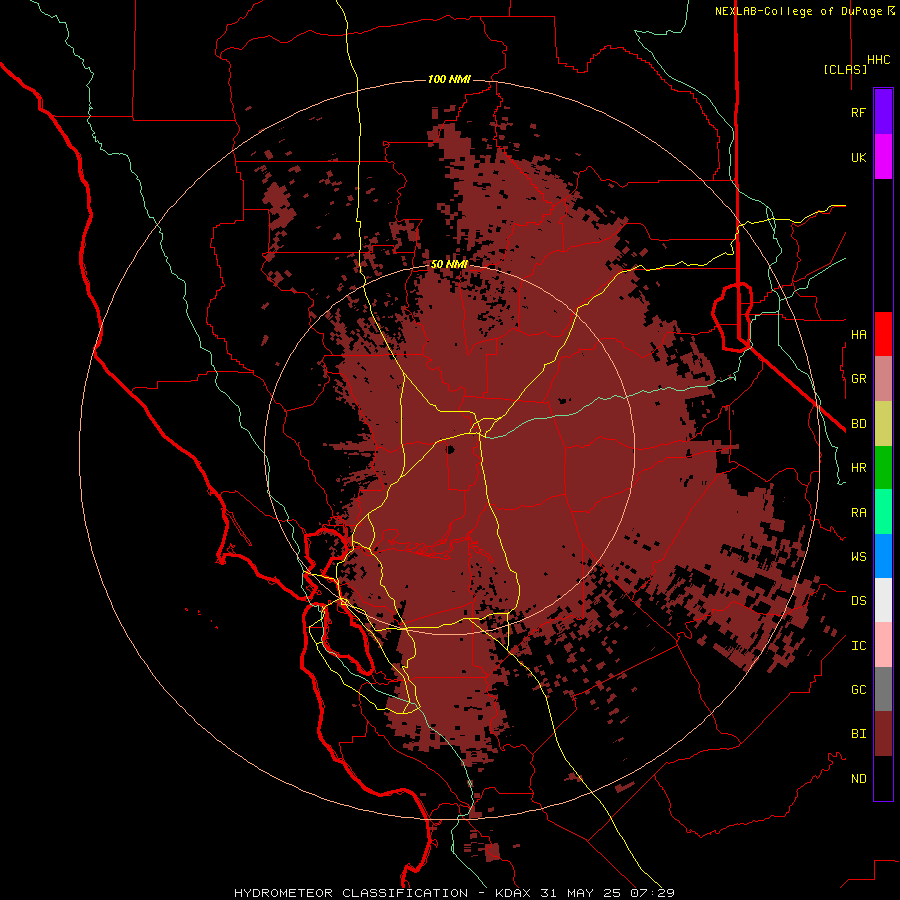Image resolution: width=900 pixels, height=900 pixels.
Task: Select the GC gray legend swatch
Action: pos(883,689)
